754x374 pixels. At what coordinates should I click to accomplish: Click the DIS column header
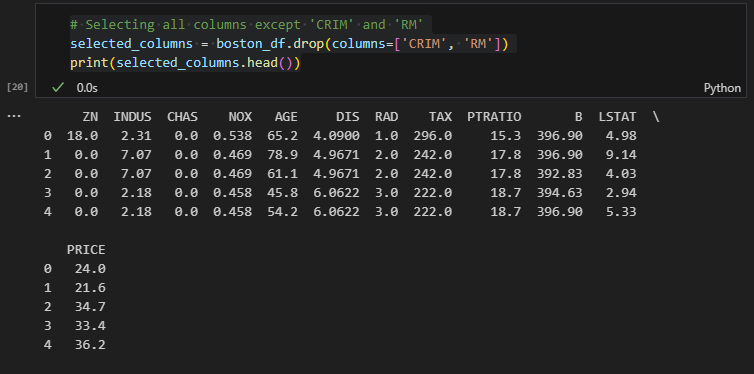(x=348, y=117)
